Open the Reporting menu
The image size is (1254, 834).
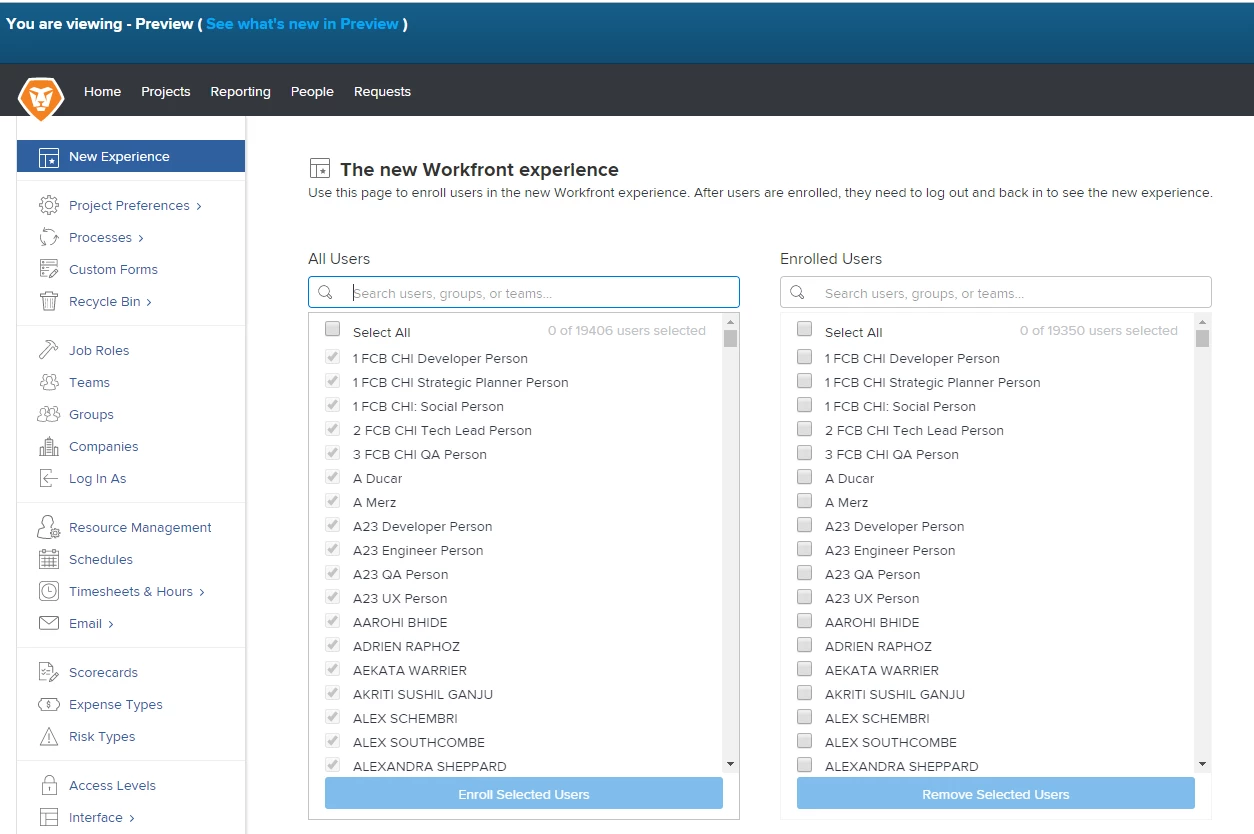240,91
